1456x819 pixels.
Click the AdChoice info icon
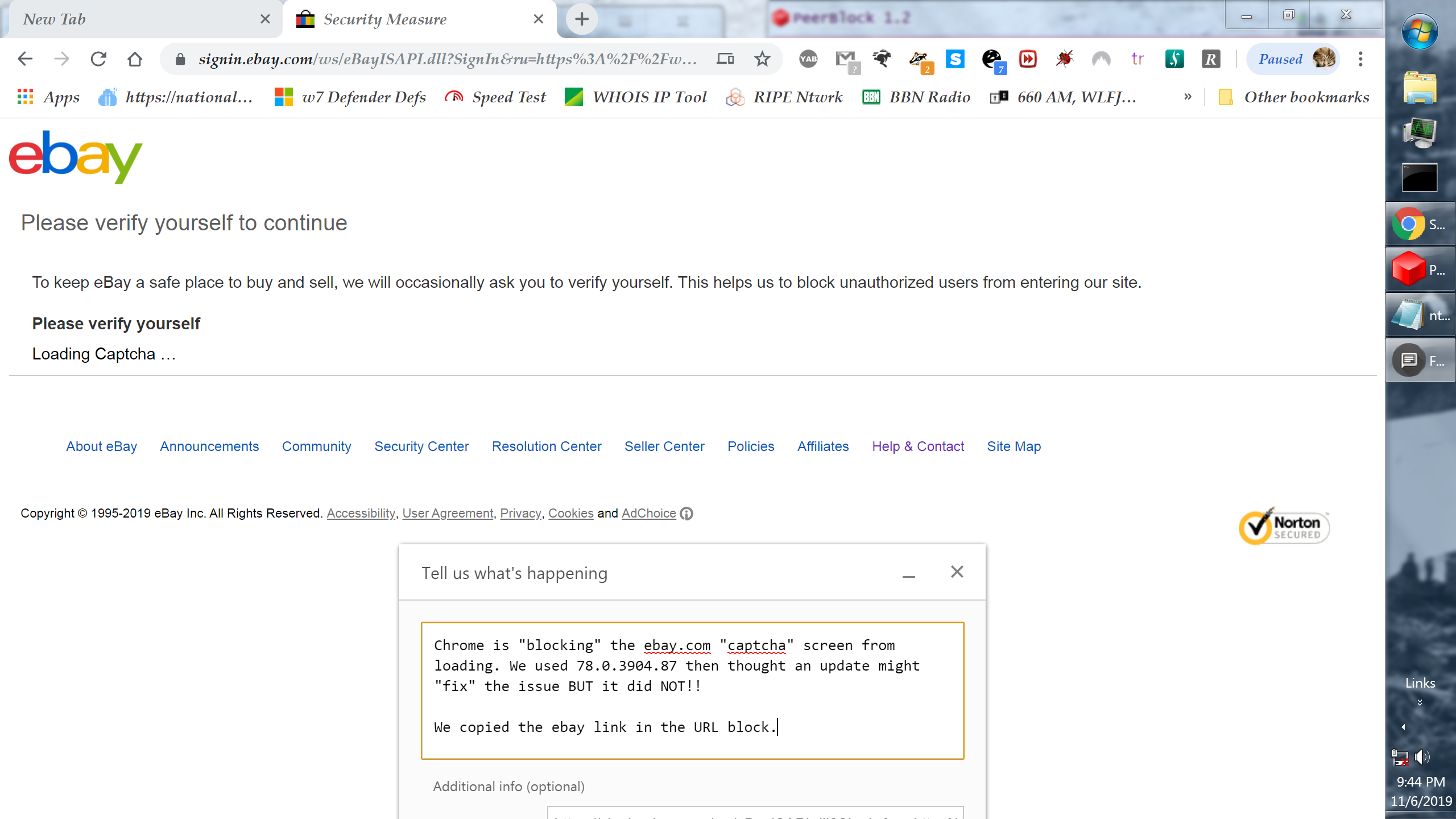[686, 514]
